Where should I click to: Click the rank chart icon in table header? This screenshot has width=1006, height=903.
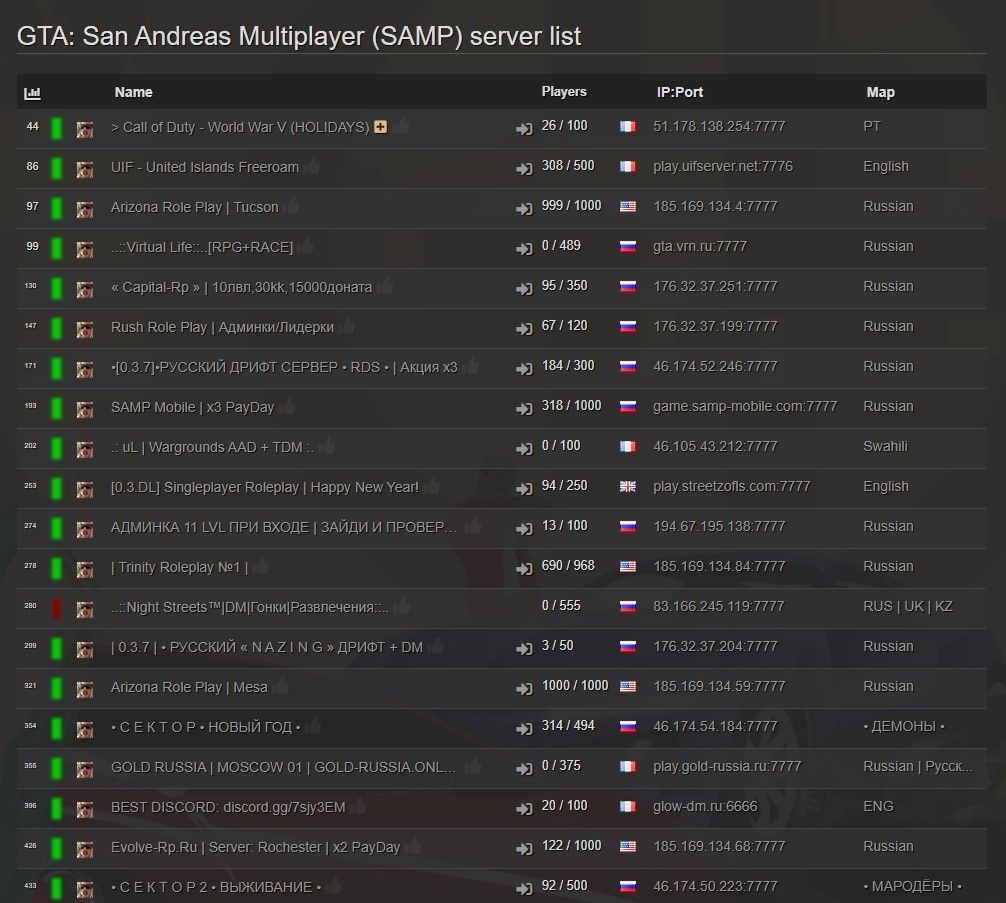[x=33, y=93]
